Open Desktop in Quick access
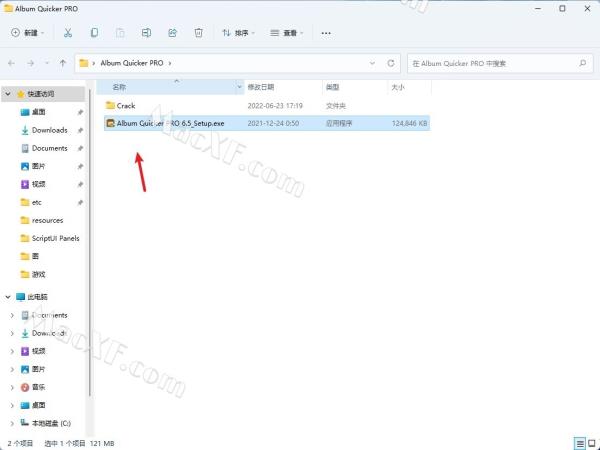600x450 pixels. [x=38, y=112]
